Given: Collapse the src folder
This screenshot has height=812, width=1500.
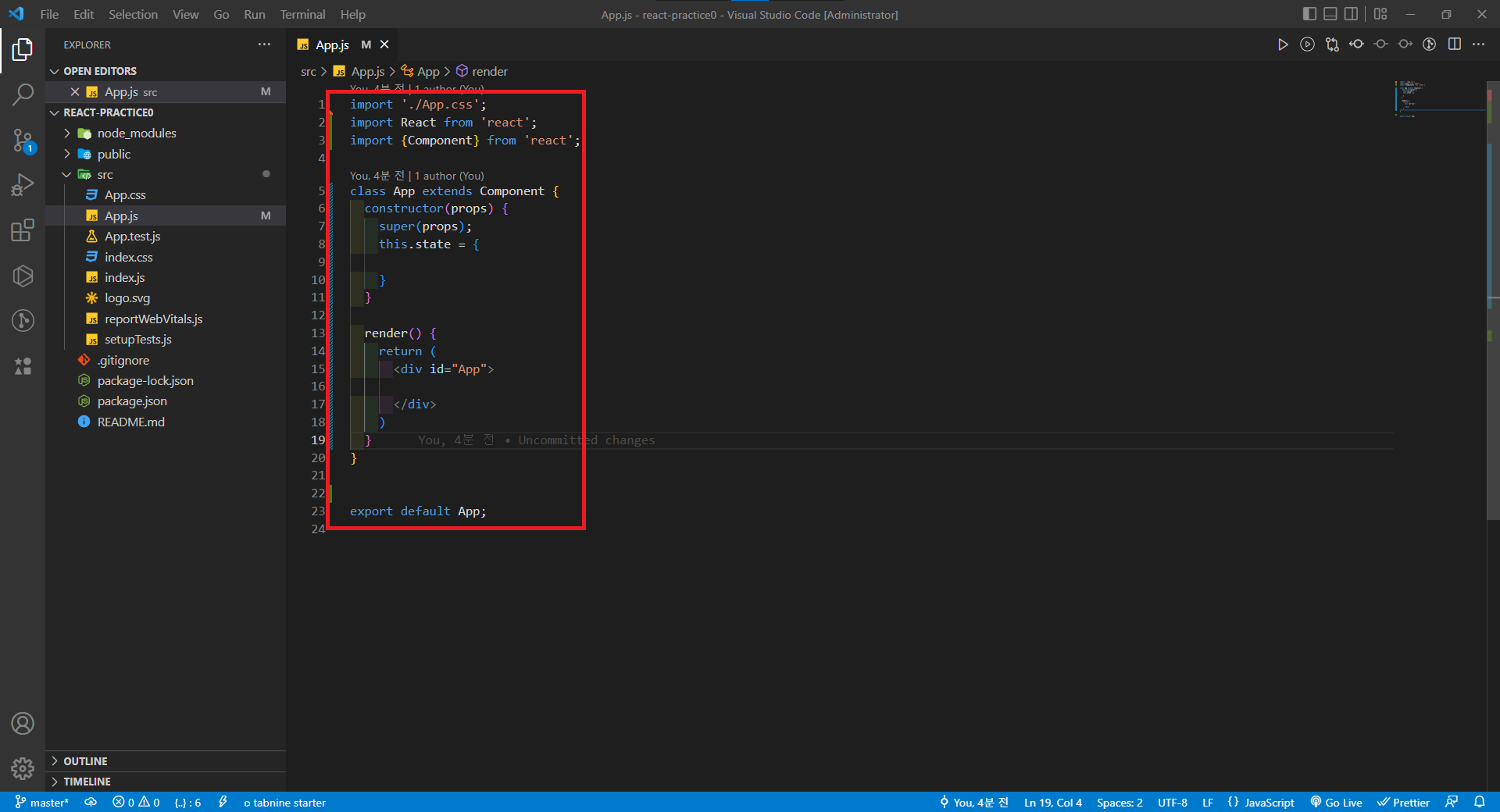Looking at the screenshot, I should coord(166,175).
